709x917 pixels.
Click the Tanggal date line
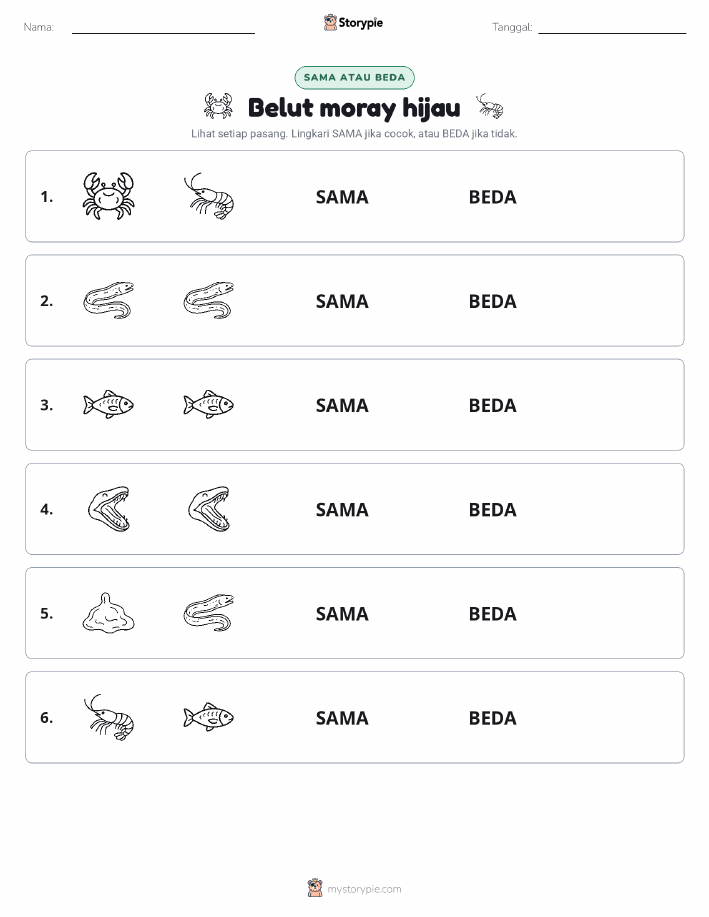pos(612,28)
